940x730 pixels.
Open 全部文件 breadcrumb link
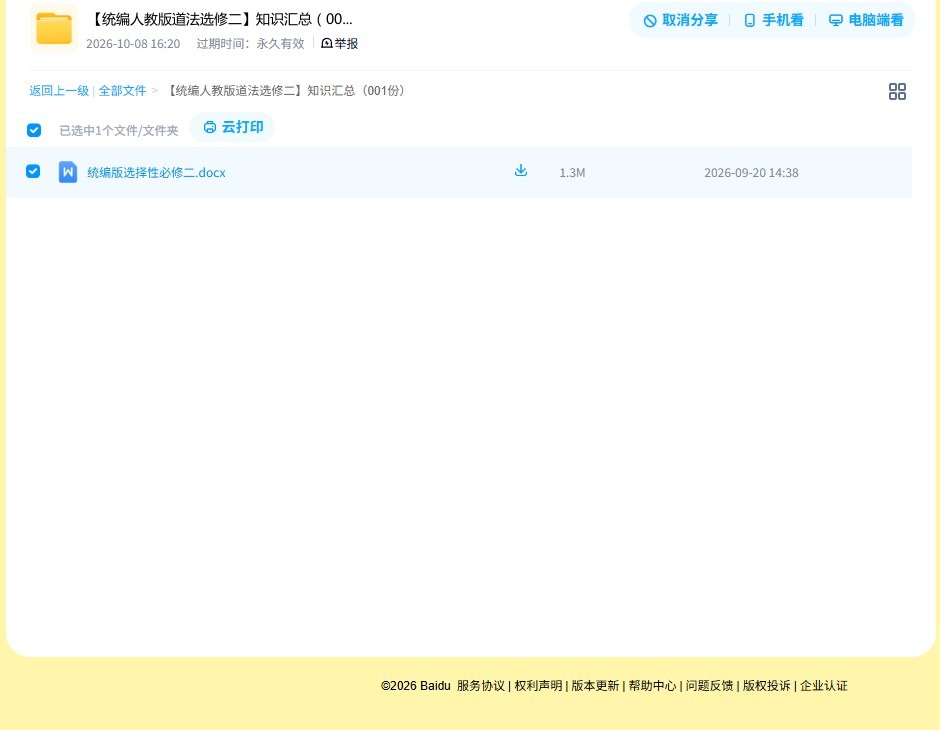click(x=122, y=91)
